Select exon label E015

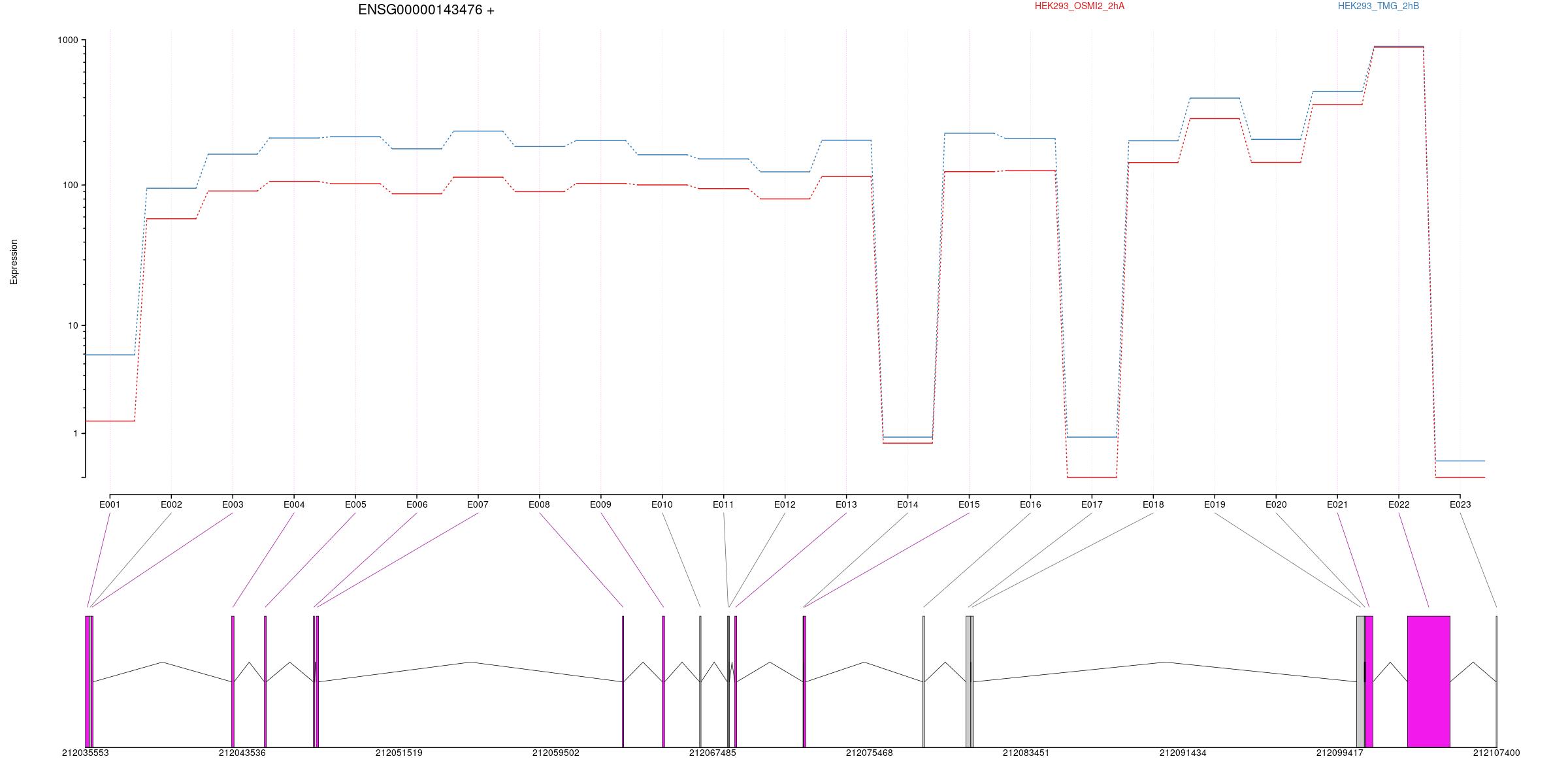pyautogui.click(x=969, y=504)
